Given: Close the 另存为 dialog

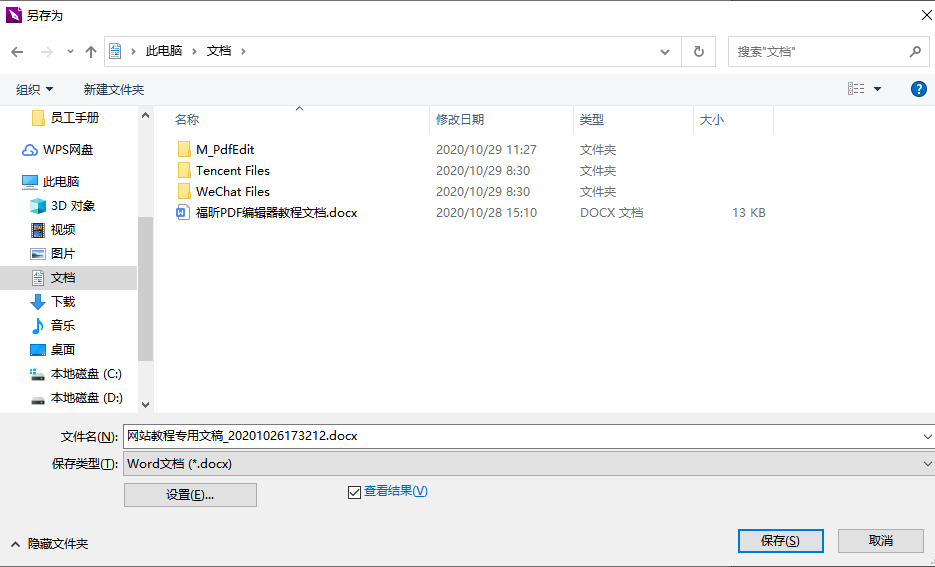Looking at the screenshot, I should tap(926, 15).
